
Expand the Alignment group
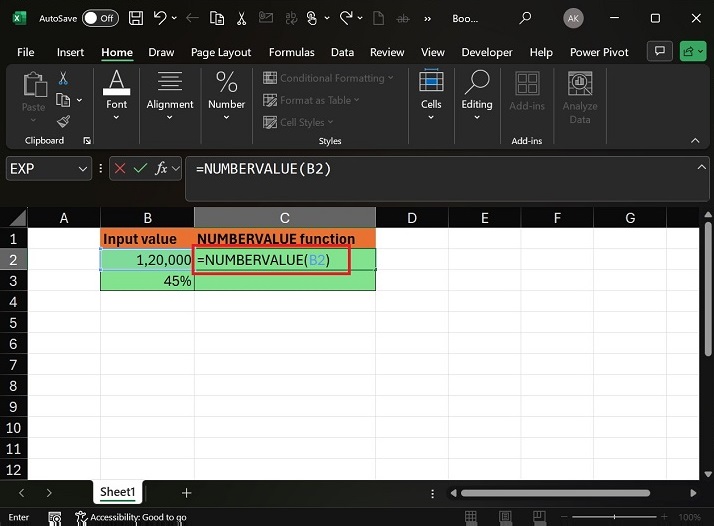pos(170,96)
